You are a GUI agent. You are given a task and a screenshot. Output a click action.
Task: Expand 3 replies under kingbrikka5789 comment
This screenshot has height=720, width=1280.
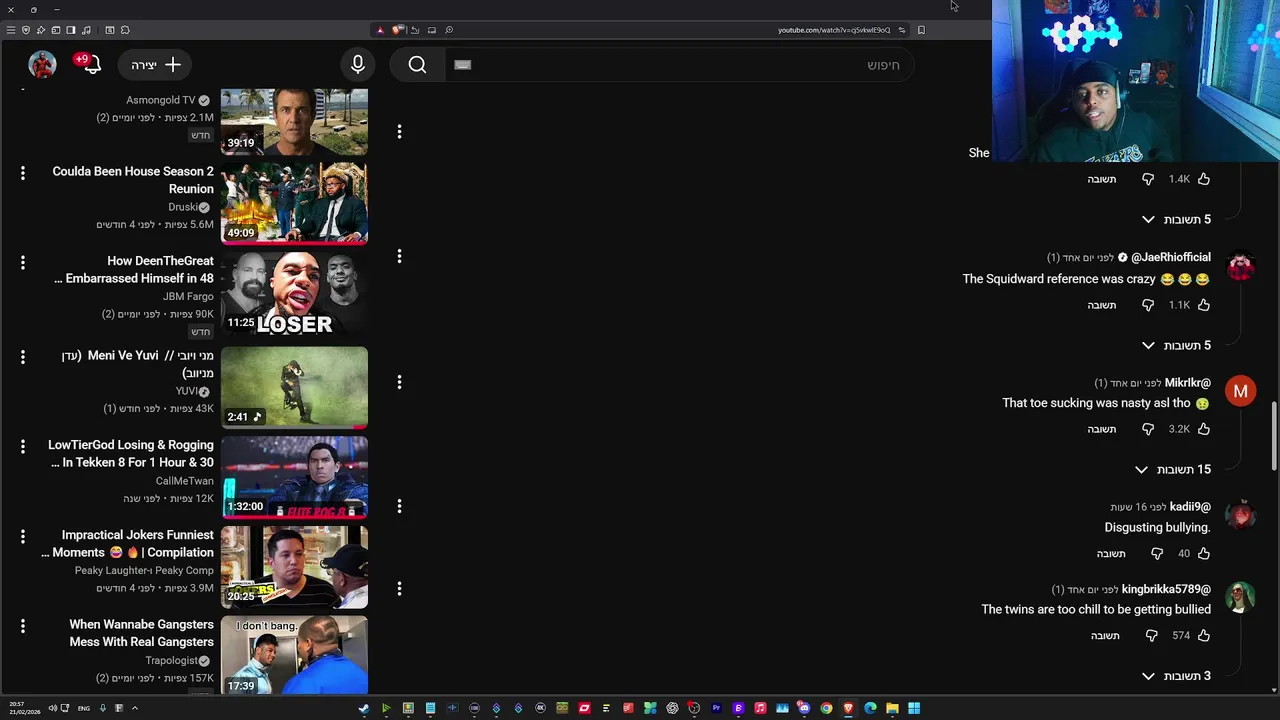pyautogui.click(x=1176, y=676)
